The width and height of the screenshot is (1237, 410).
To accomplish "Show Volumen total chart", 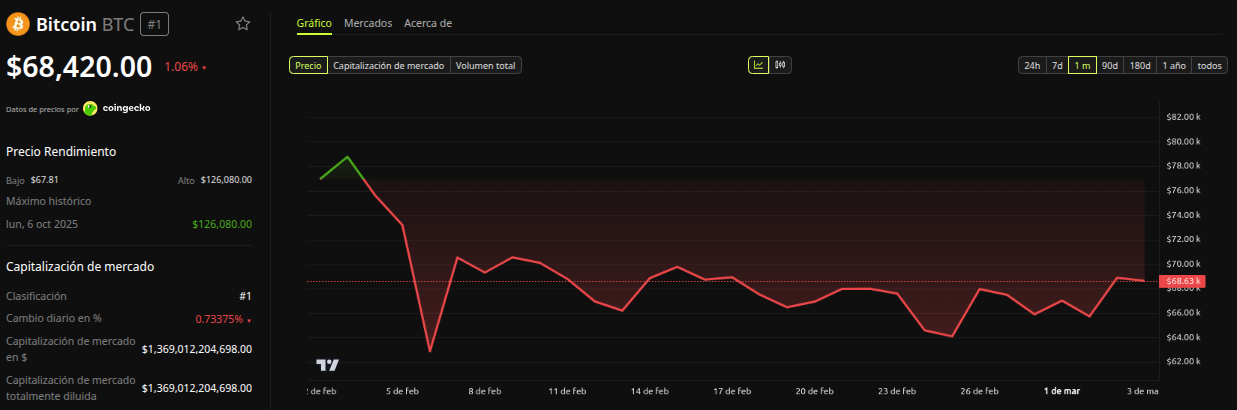I will (486, 65).
